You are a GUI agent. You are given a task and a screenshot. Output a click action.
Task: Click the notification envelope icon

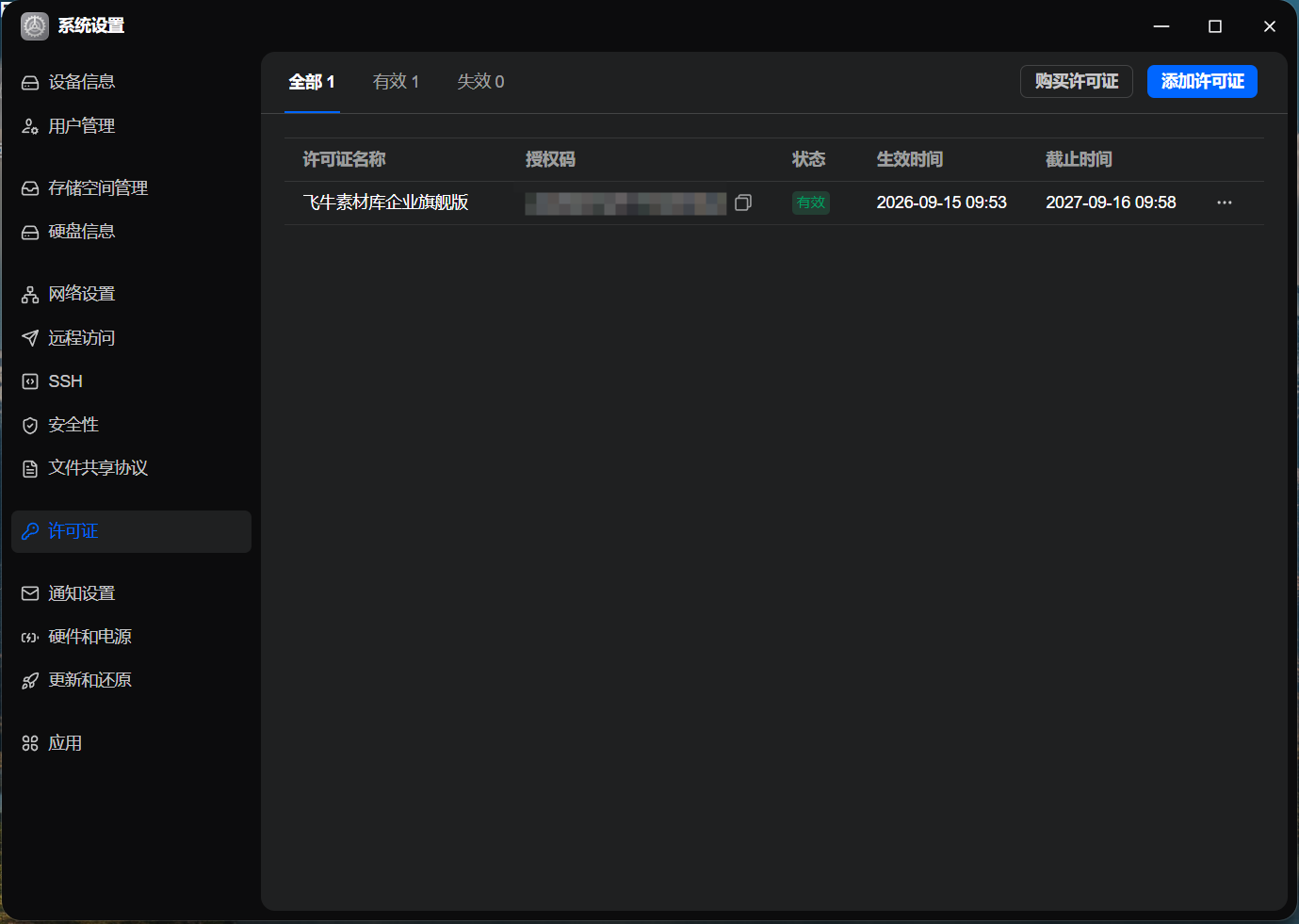(x=30, y=593)
